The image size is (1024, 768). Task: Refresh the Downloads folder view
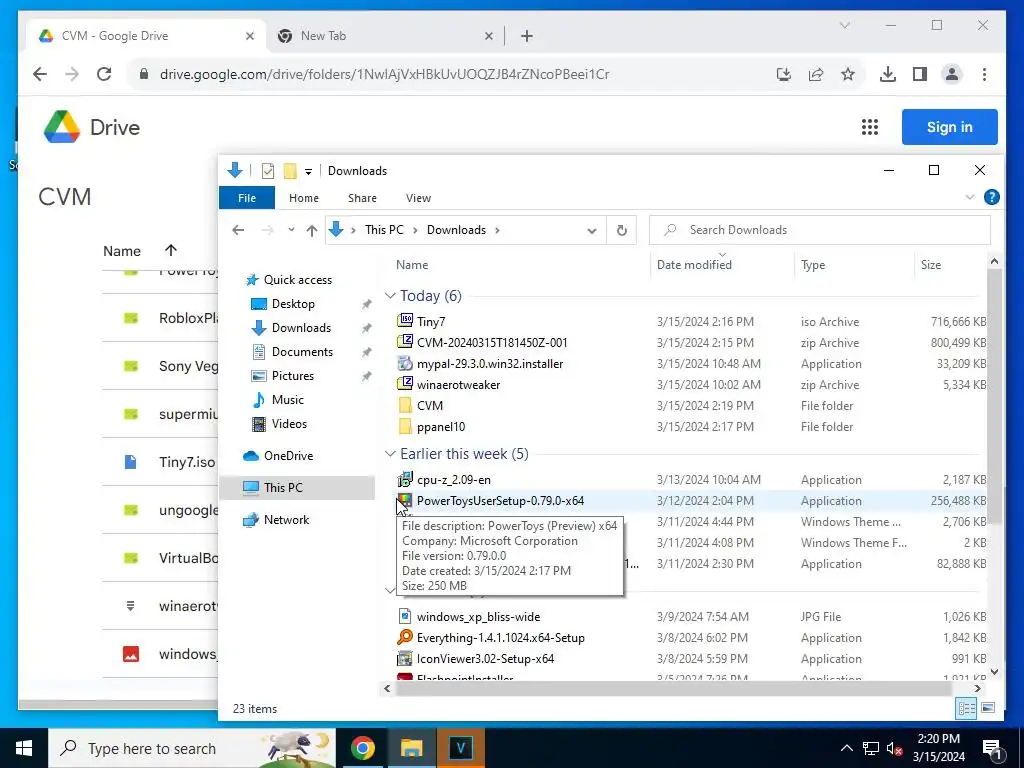coord(622,230)
